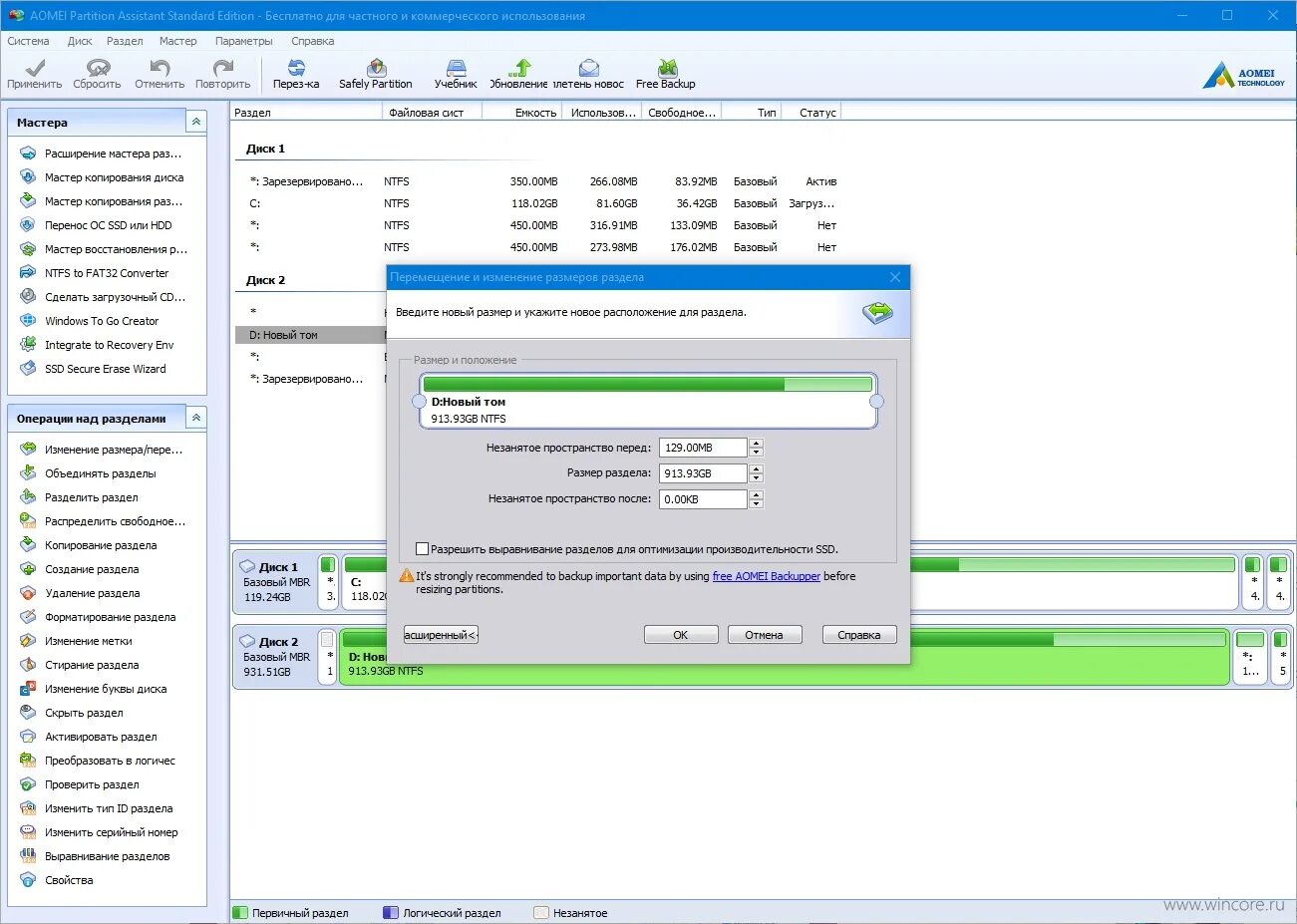1297x924 pixels.
Task: Enable SSD partition alignment checkbox
Action: (422, 549)
